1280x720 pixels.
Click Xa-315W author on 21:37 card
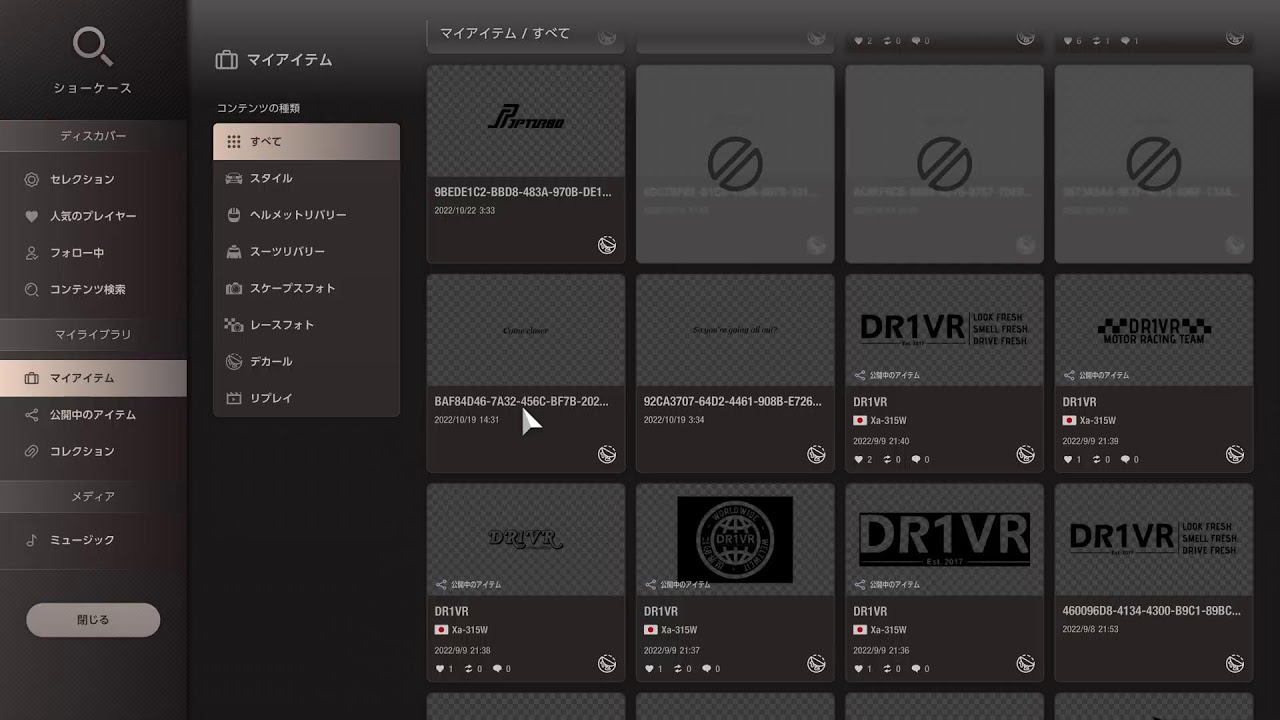pyautogui.click(x=670, y=630)
